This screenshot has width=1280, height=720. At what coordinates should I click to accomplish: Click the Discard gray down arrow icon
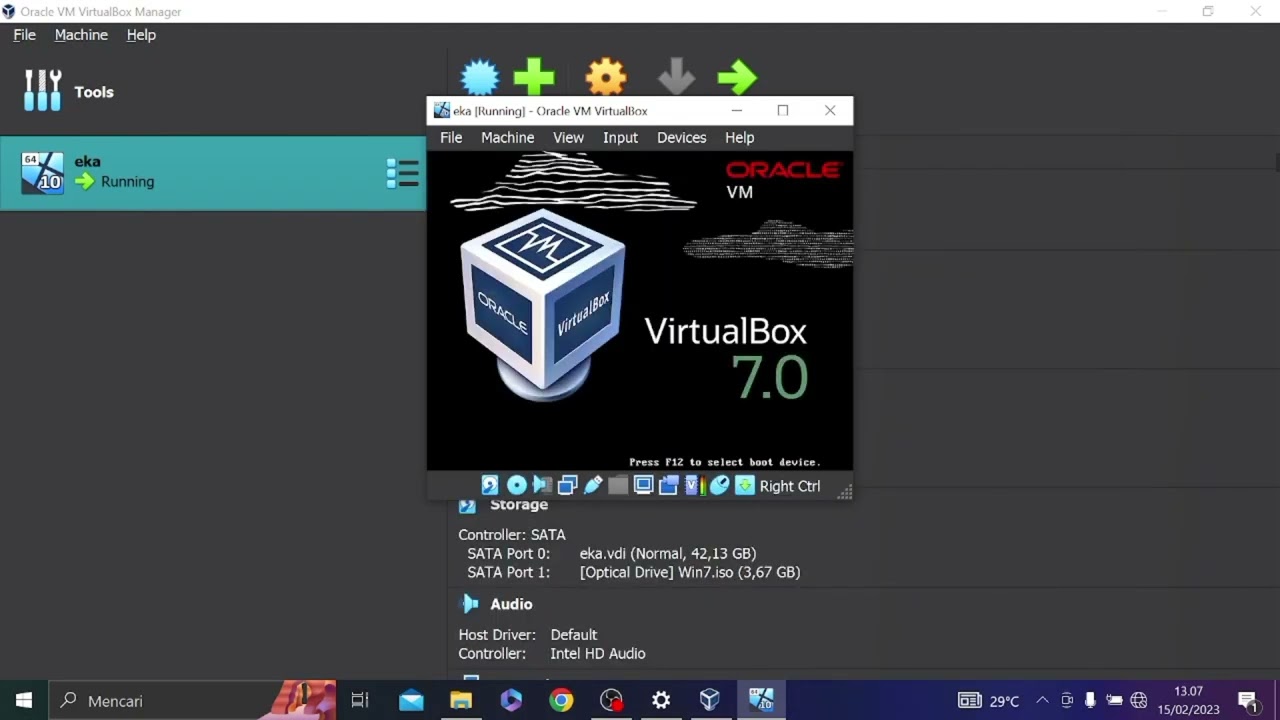(676, 77)
